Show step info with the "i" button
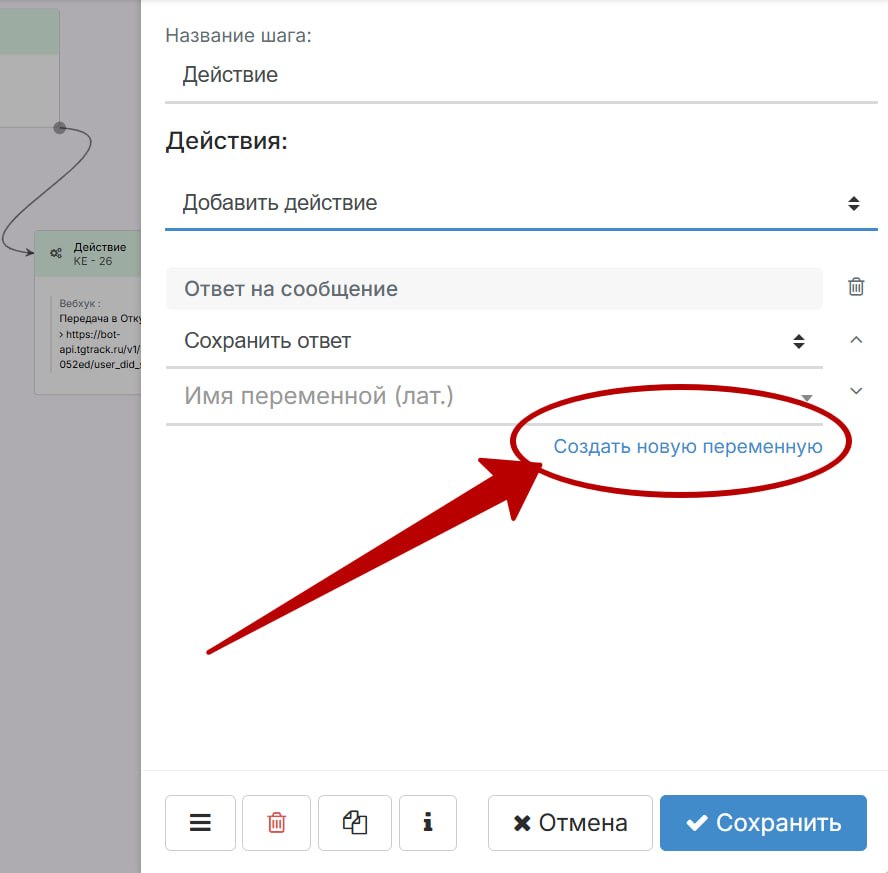 click(428, 823)
